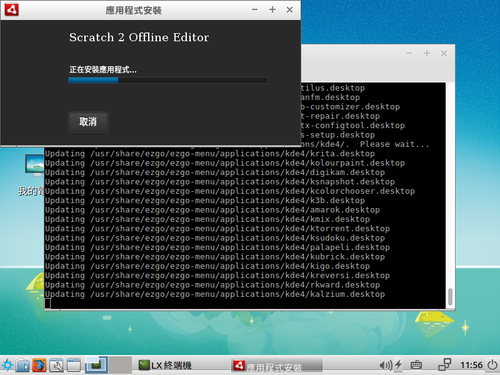Open the network connection tray icon
This screenshot has height=375, width=500.
445,365
